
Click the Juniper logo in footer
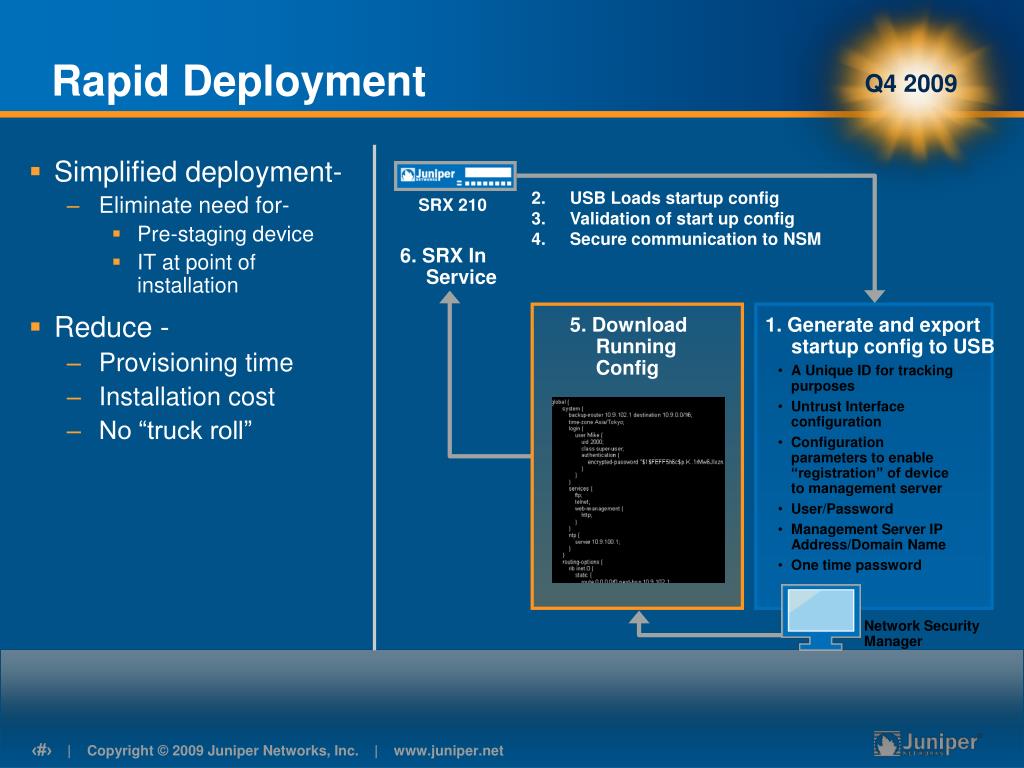click(927, 743)
